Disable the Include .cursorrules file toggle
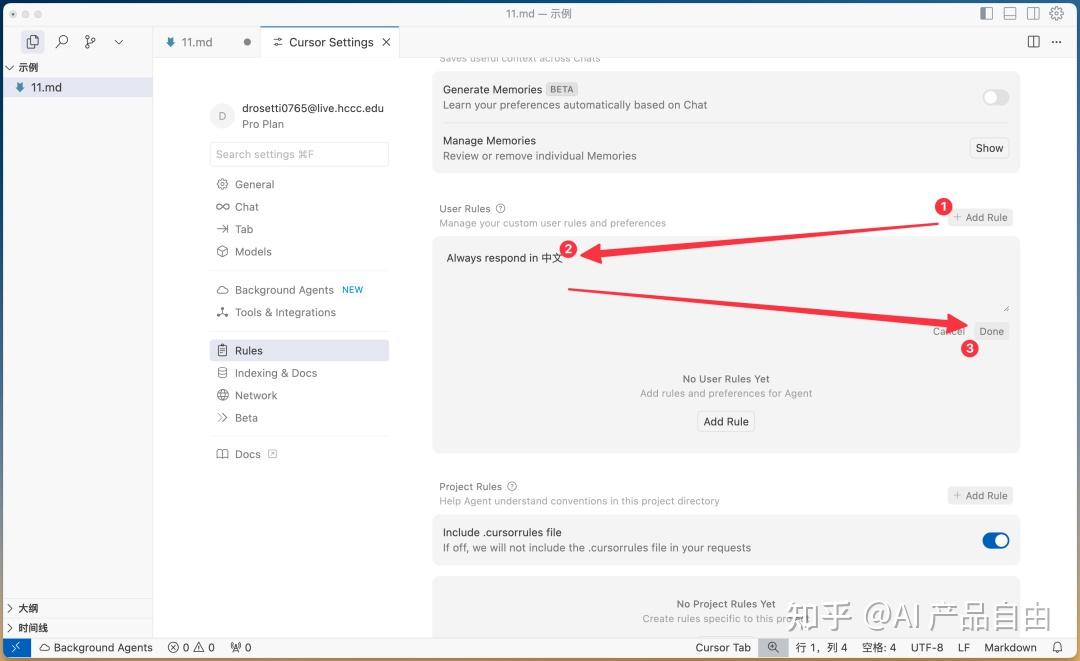The height and width of the screenshot is (661, 1080). pyautogui.click(x=995, y=541)
